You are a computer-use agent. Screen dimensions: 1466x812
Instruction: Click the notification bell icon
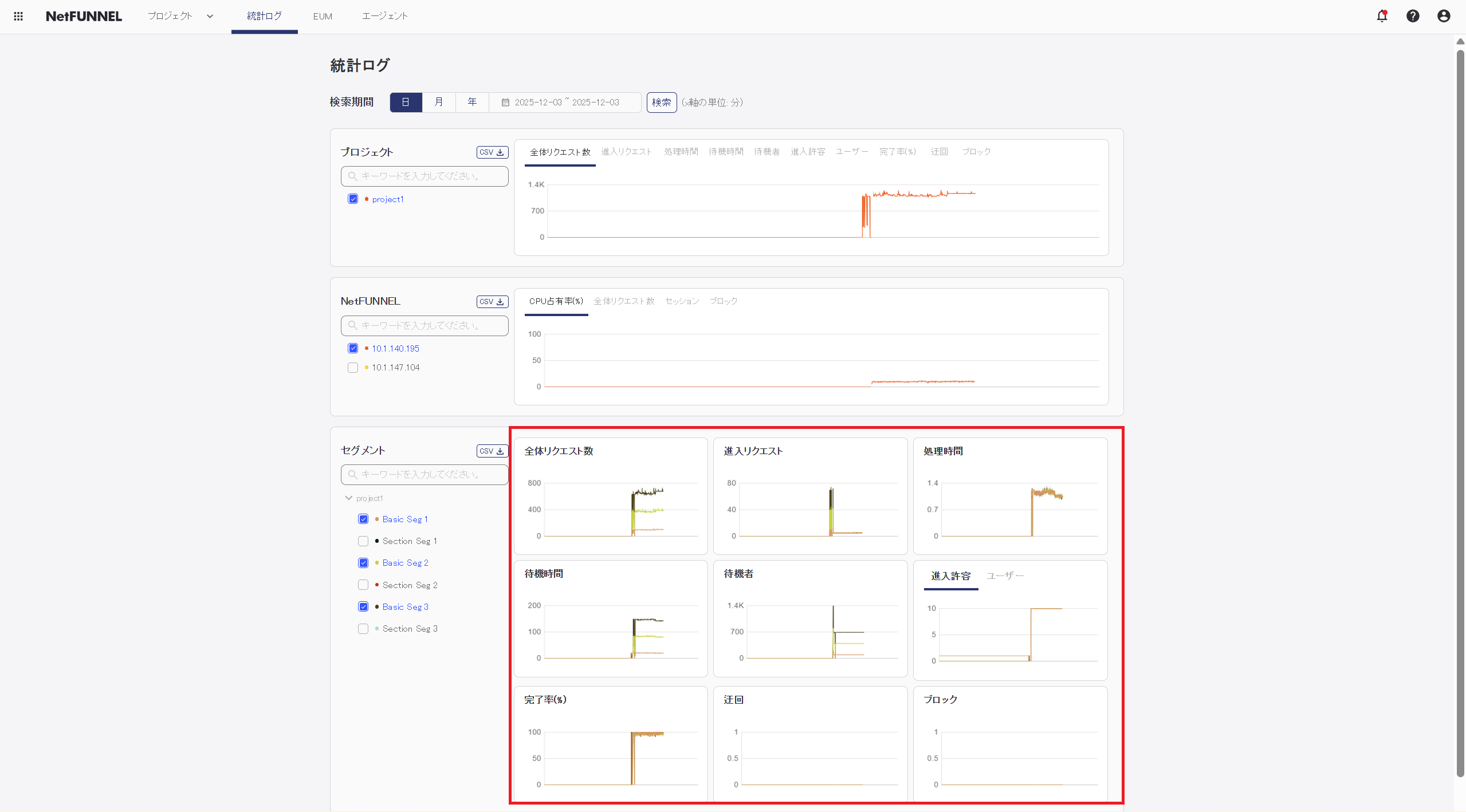point(1382,16)
